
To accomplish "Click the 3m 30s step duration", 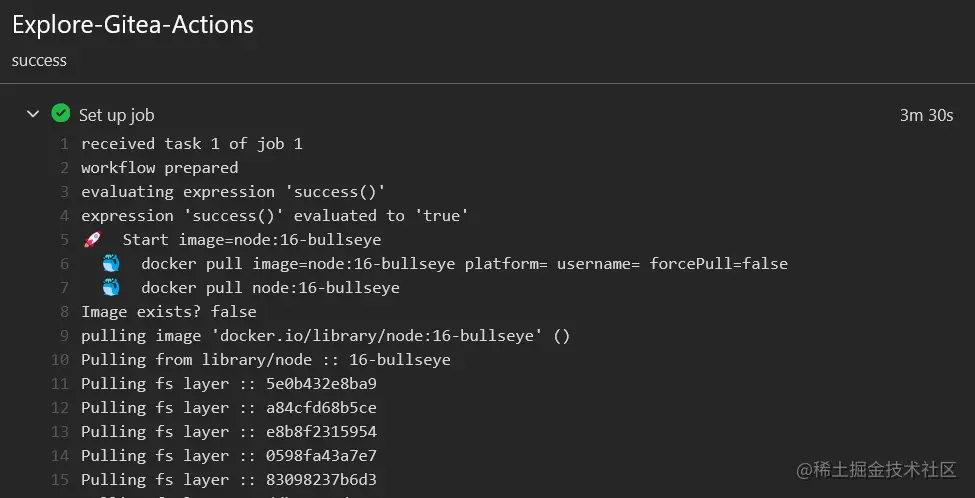I will [x=926, y=115].
